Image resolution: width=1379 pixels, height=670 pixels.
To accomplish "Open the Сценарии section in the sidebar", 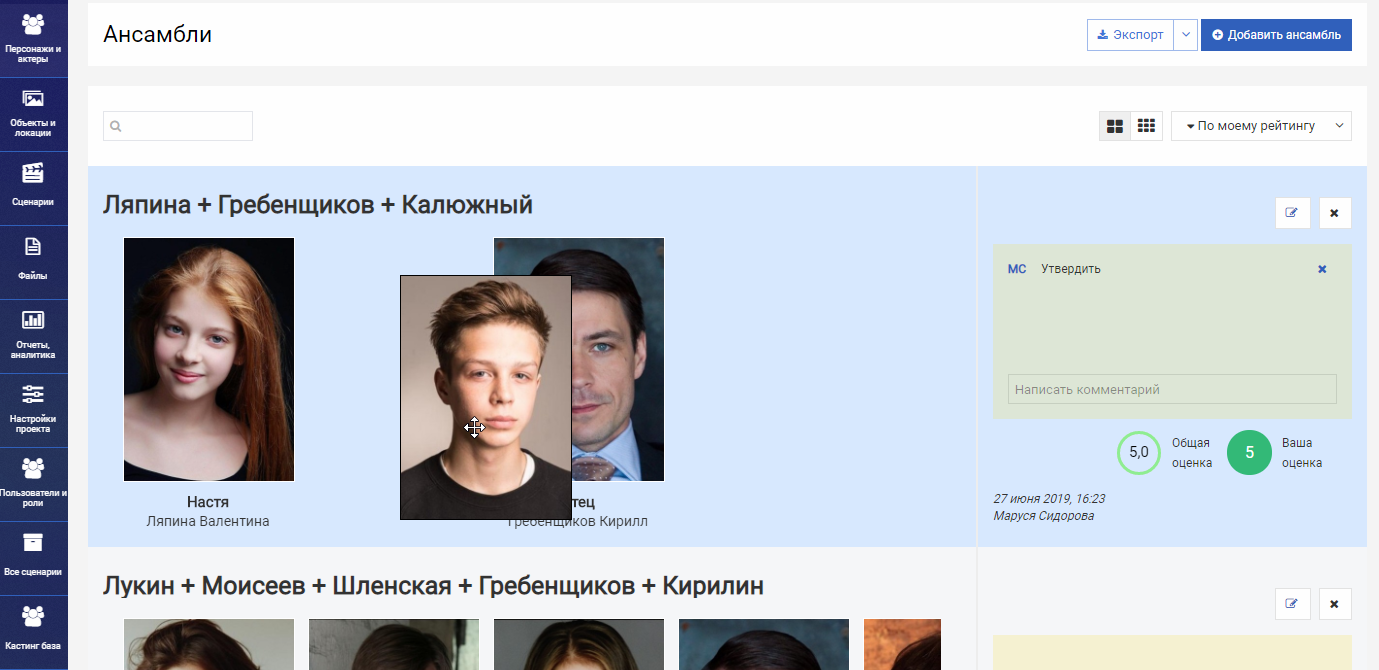I will click(x=33, y=188).
